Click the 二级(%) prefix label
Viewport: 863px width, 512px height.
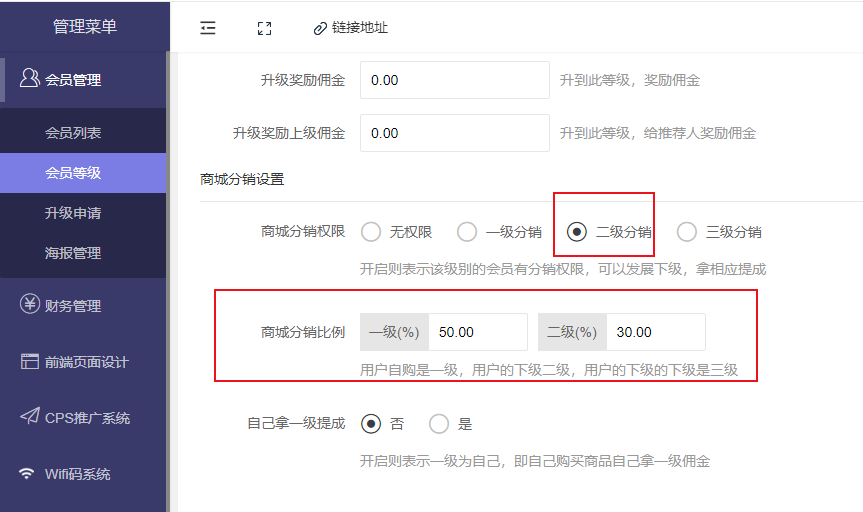click(572, 332)
